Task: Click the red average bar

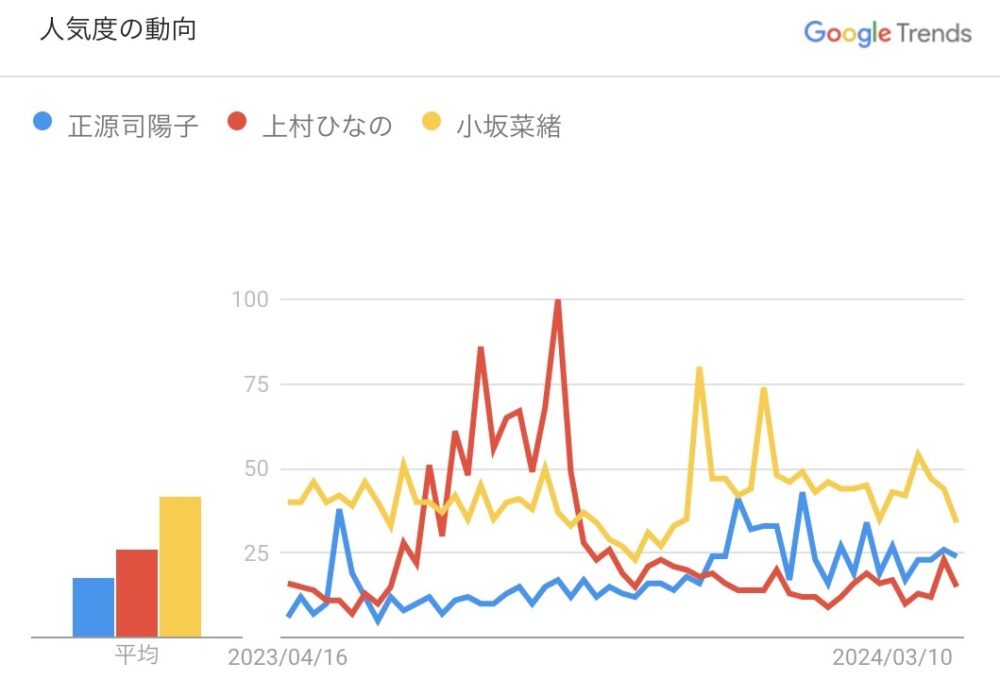Action: tap(136, 592)
